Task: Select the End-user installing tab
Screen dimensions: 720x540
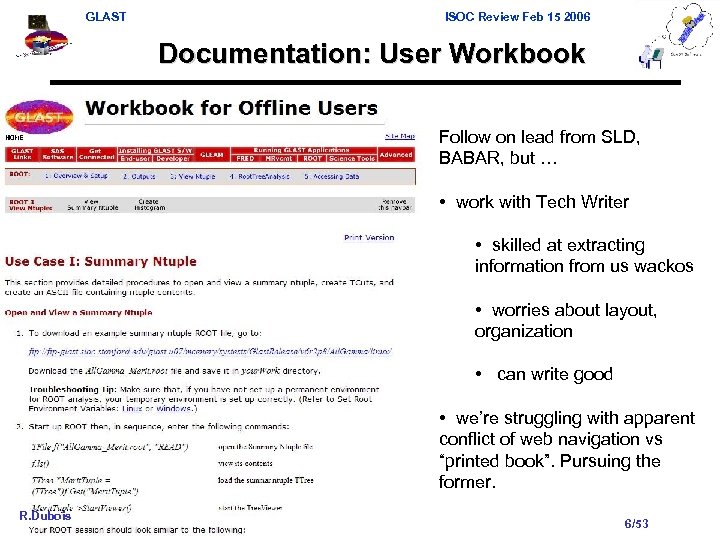Action: click(135, 158)
